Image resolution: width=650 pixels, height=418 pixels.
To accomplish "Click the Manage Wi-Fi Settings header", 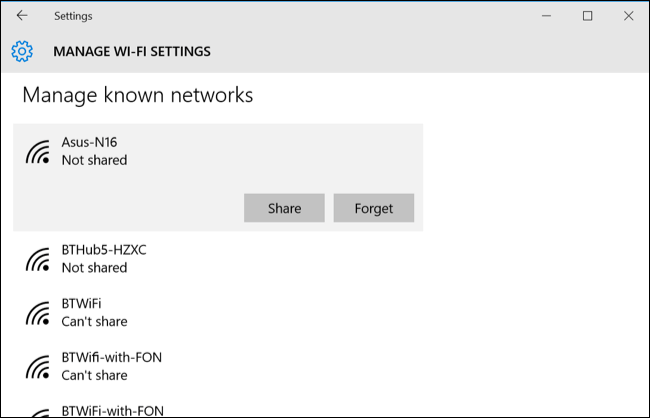I will (x=132, y=51).
